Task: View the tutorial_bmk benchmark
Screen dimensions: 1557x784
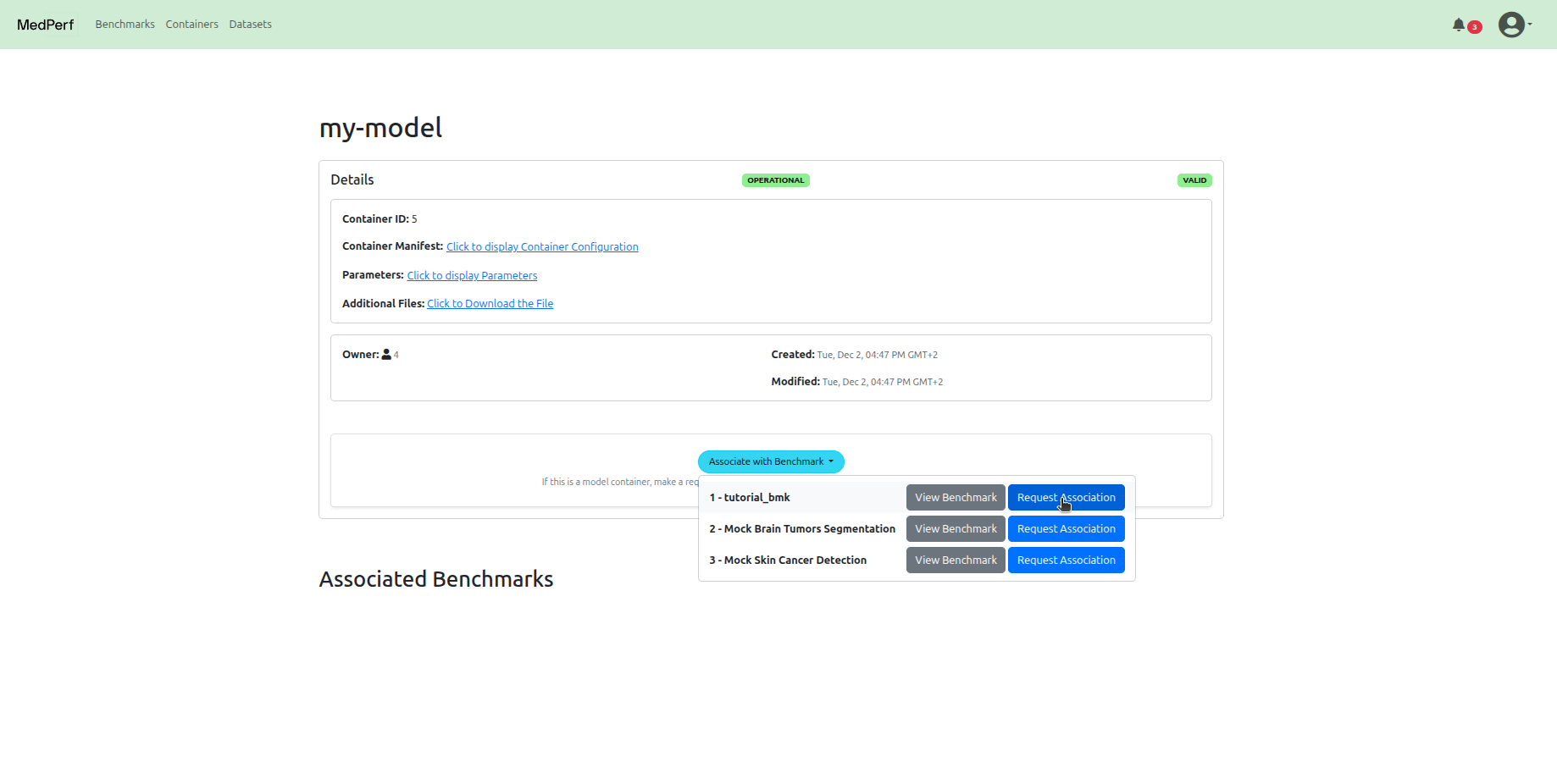Action: tap(956, 498)
